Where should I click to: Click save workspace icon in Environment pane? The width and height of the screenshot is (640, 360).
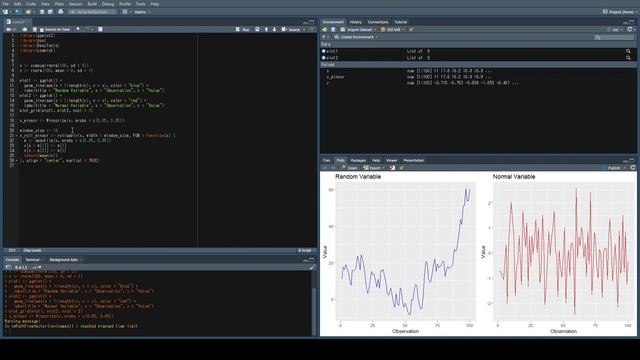(333, 29)
